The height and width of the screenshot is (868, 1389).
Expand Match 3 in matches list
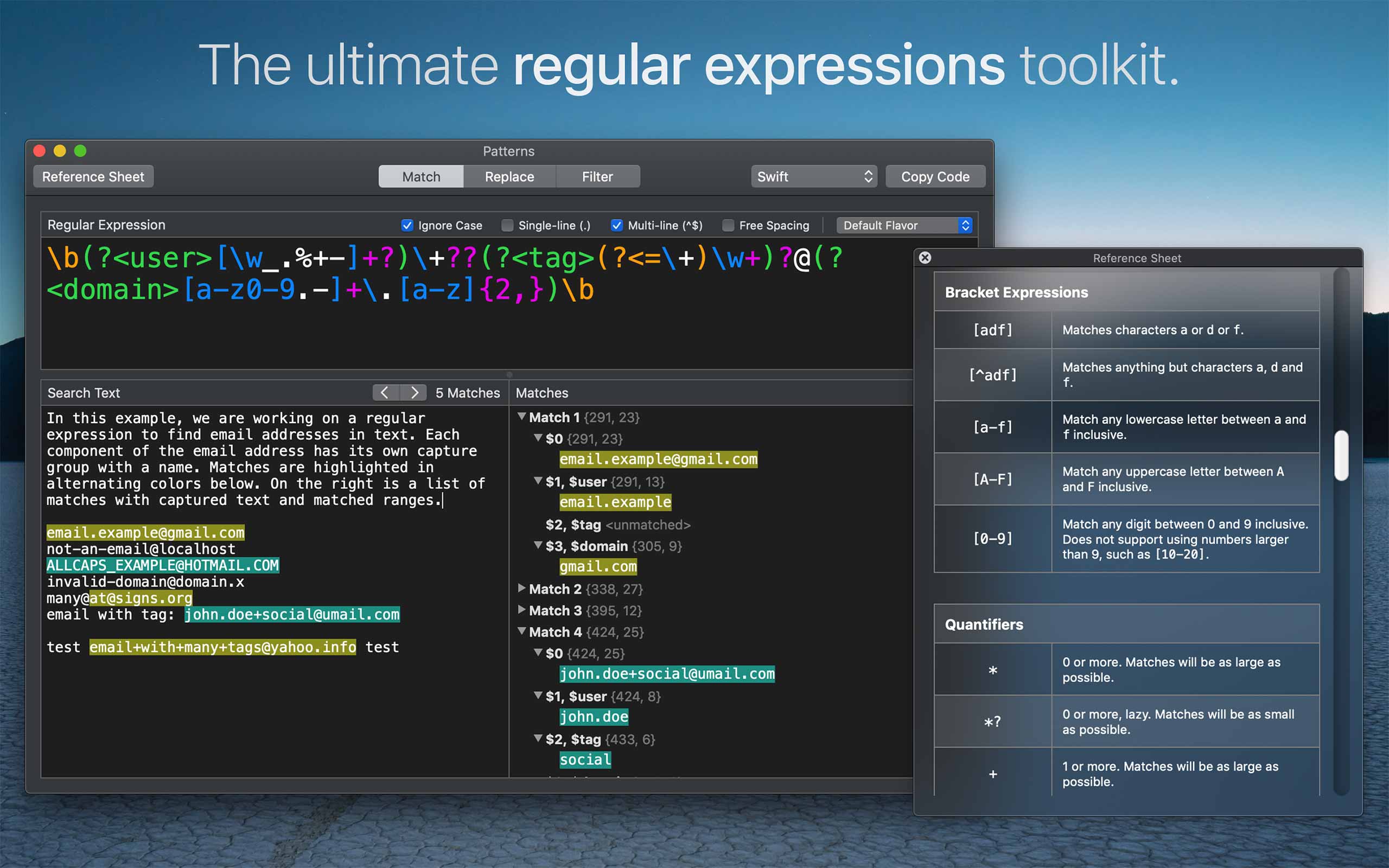tap(522, 610)
